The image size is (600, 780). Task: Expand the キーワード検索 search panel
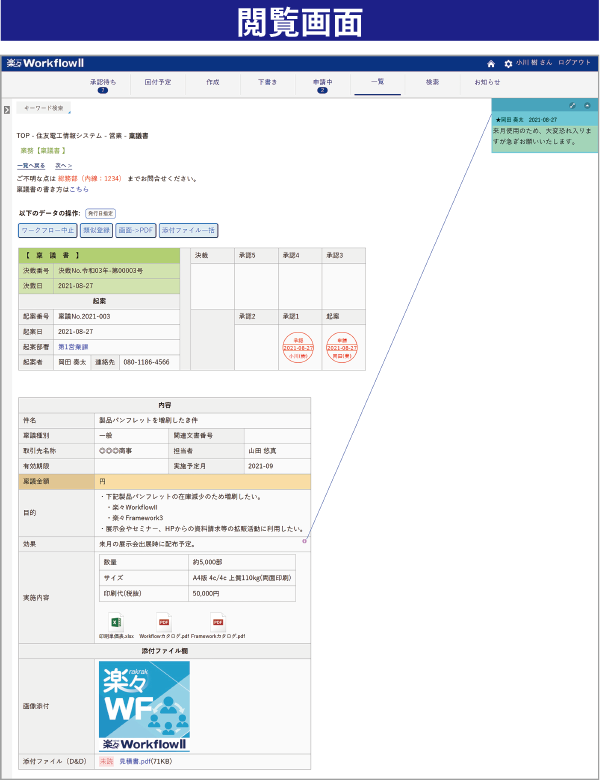[42, 107]
